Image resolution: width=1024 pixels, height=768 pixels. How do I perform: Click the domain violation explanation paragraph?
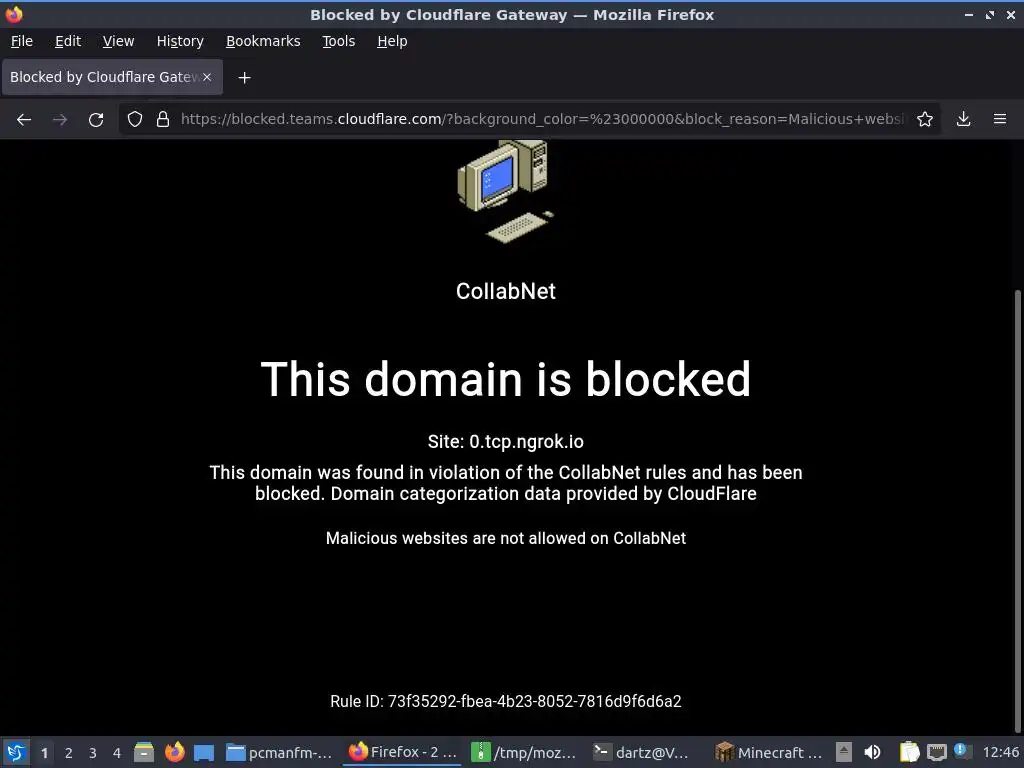coord(506,483)
